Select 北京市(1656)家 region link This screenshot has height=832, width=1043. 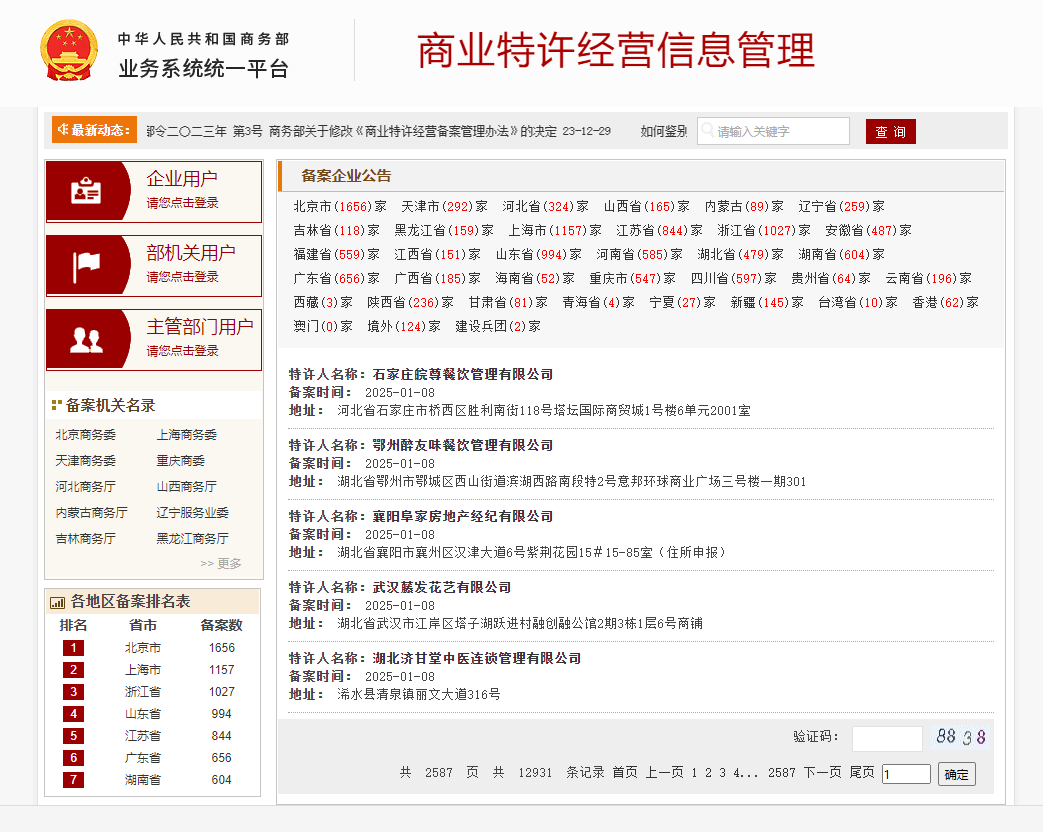click(340, 206)
